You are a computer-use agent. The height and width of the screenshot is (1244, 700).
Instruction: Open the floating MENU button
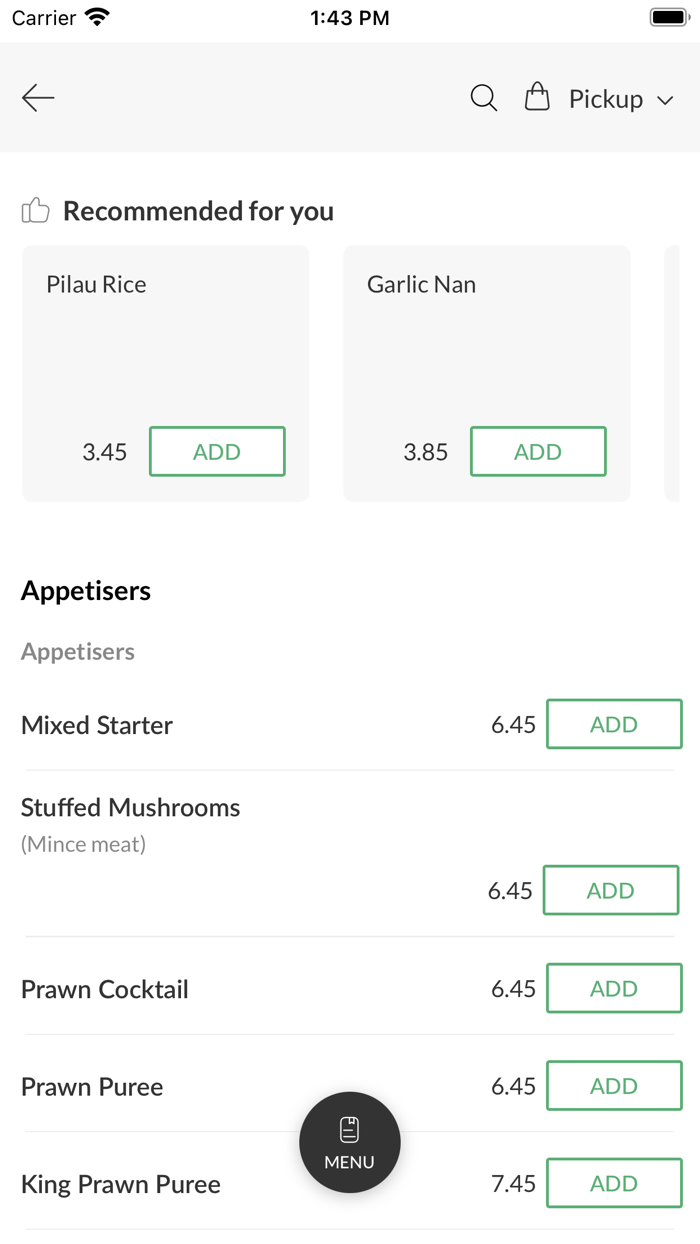(x=350, y=1142)
